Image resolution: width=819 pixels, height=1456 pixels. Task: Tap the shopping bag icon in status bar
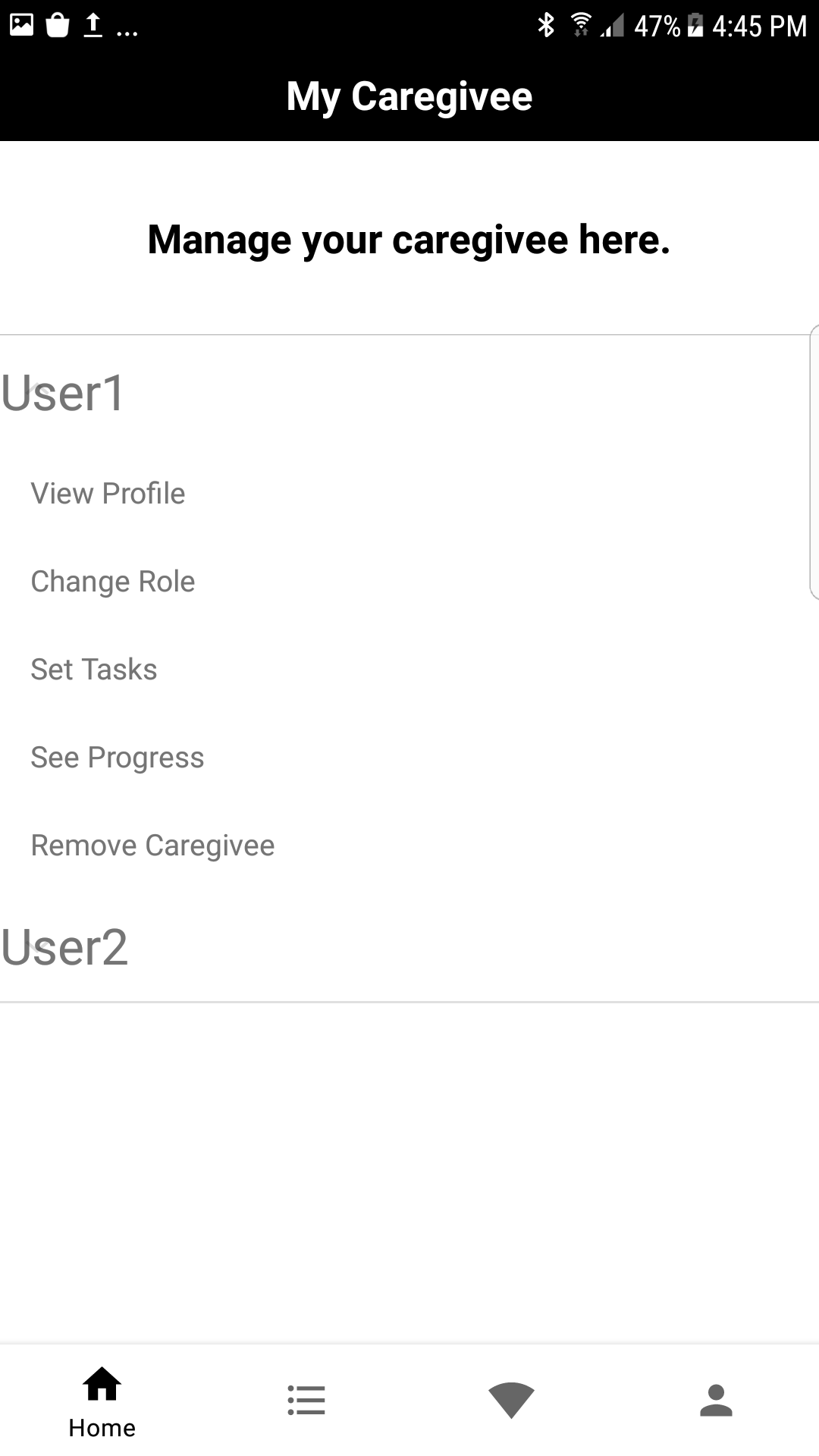[x=57, y=25]
